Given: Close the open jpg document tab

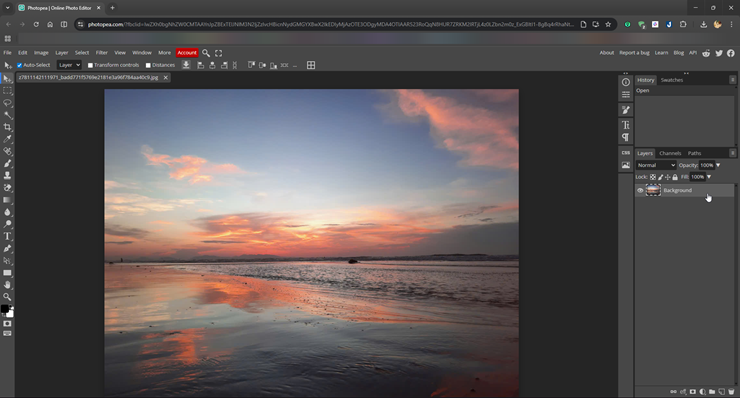Looking at the screenshot, I should [166, 77].
